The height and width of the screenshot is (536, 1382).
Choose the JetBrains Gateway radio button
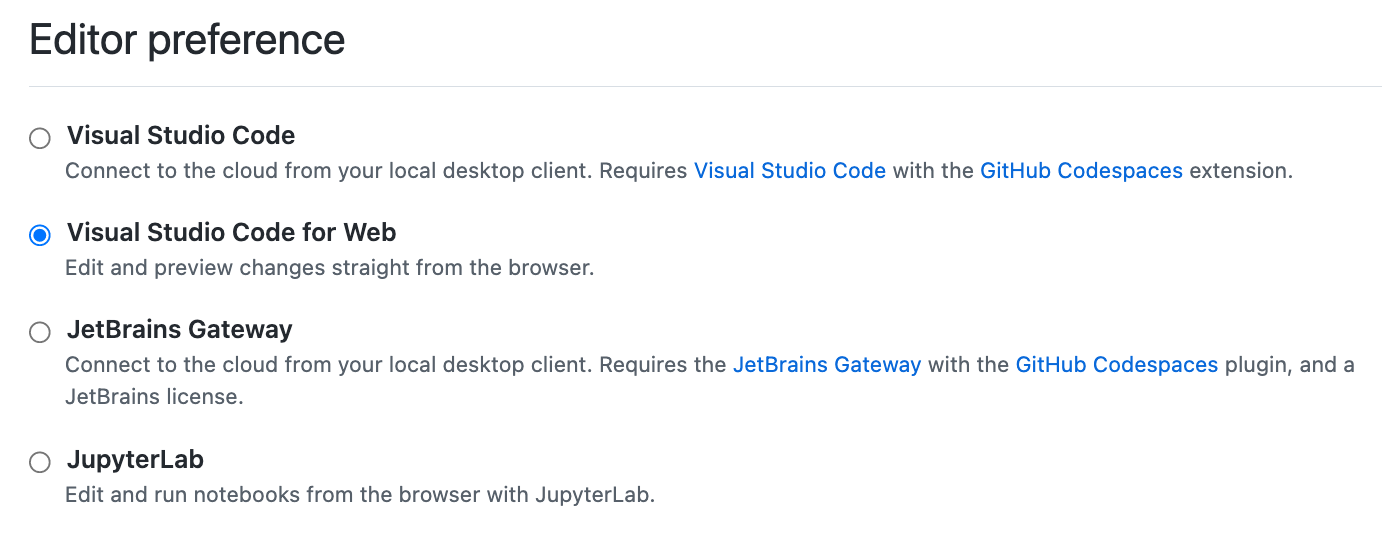[x=39, y=332]
